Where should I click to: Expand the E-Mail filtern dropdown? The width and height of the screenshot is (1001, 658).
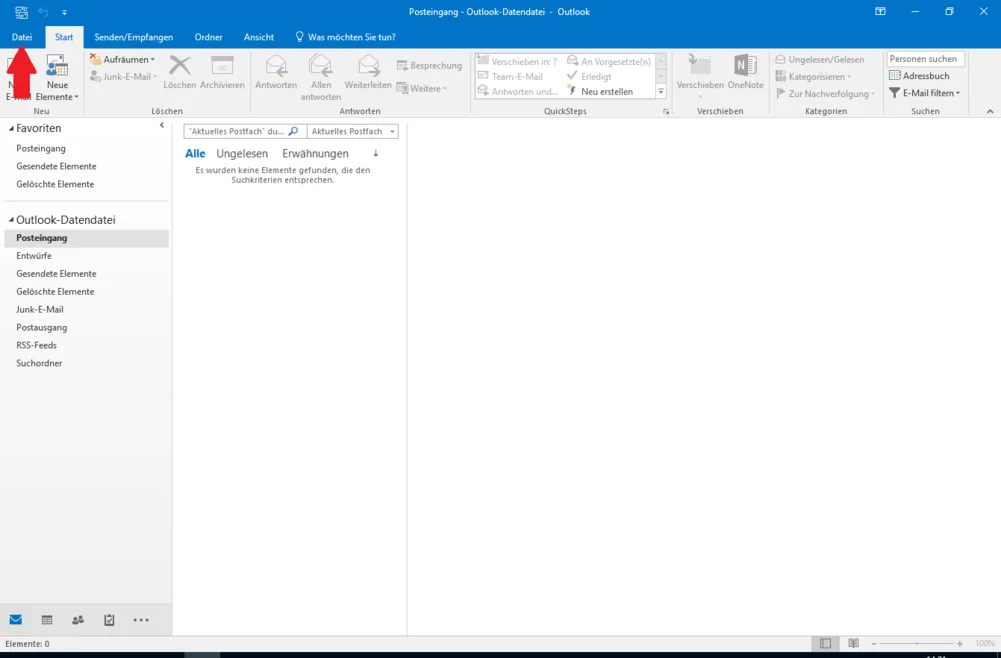click(925, 93)
